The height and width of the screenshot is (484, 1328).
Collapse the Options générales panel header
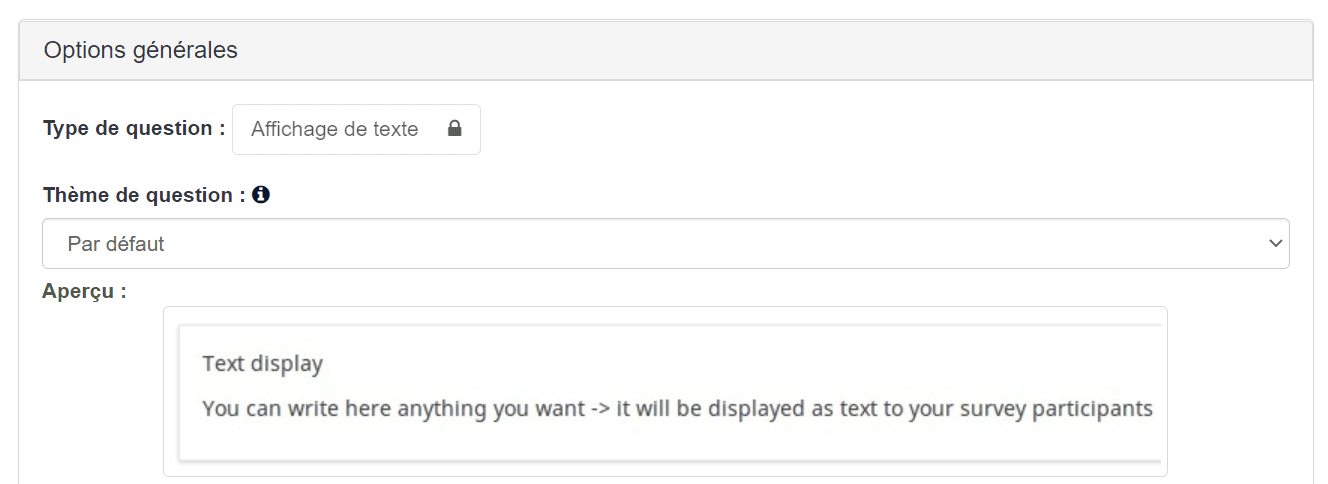(x=666, y=50)
